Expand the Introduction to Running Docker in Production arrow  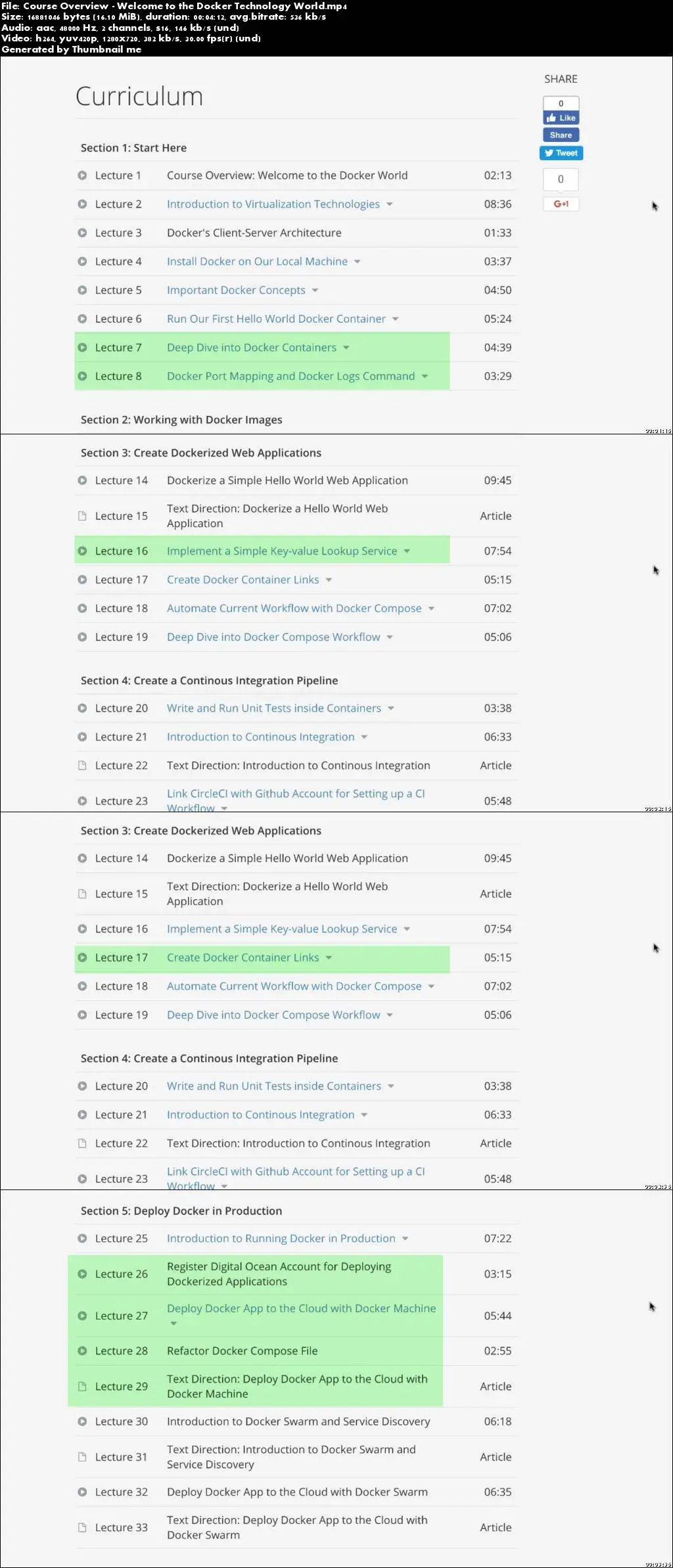click(x=405, y=1239)
